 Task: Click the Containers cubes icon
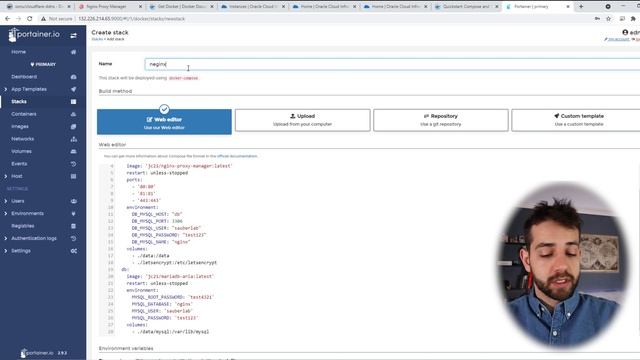coord(73,114)
